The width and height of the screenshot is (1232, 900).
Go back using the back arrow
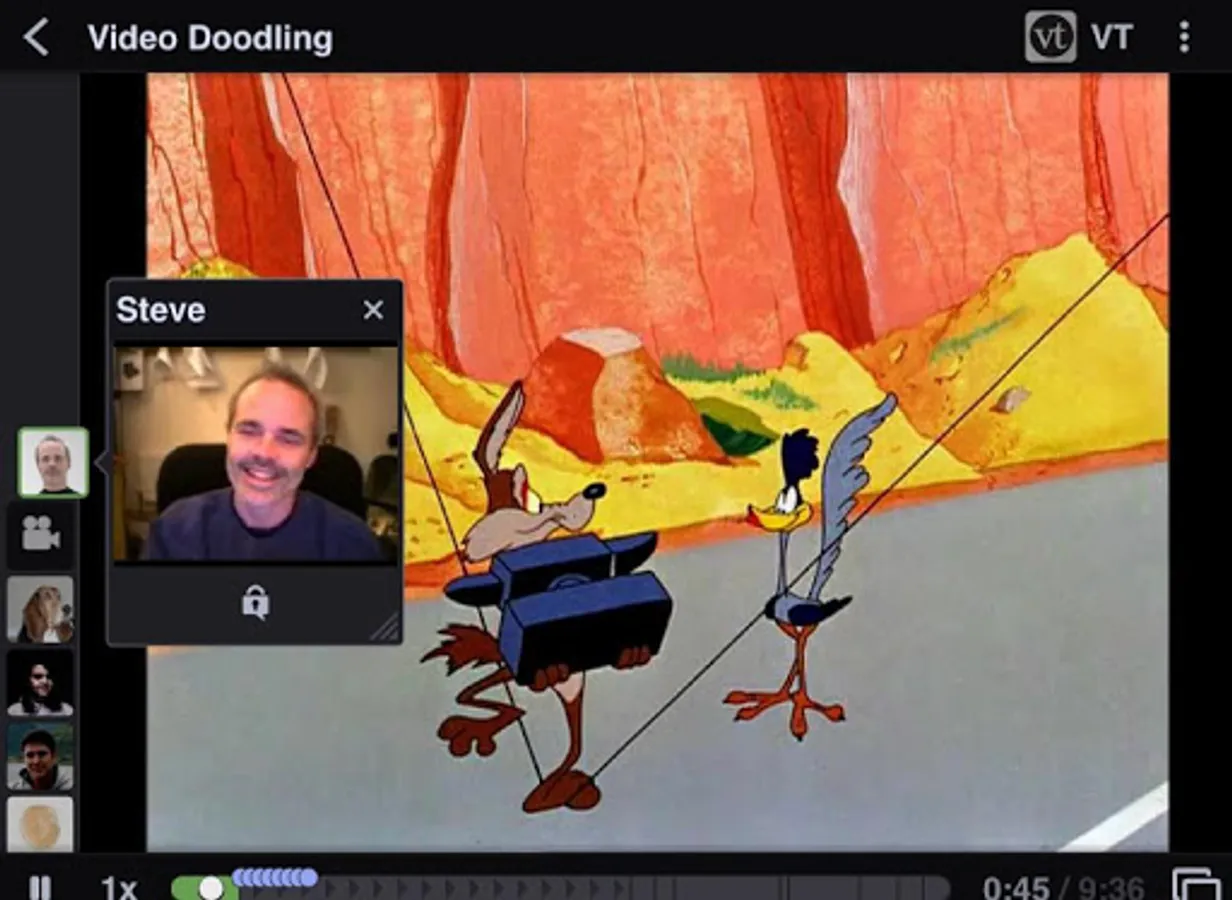(x=36, y=38)
